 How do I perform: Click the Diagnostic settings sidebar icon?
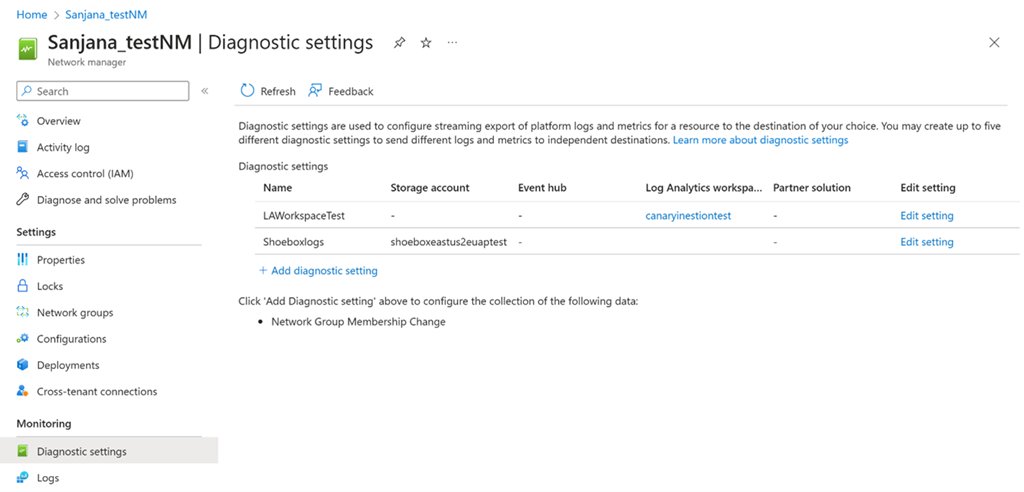[x=23, y=451]
